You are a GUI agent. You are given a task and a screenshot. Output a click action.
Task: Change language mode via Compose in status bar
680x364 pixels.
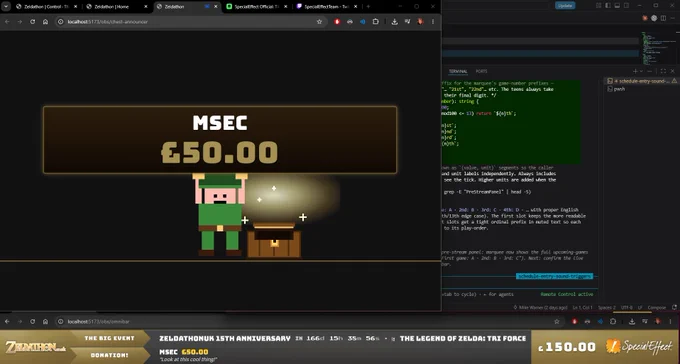(x=657, y=307)
